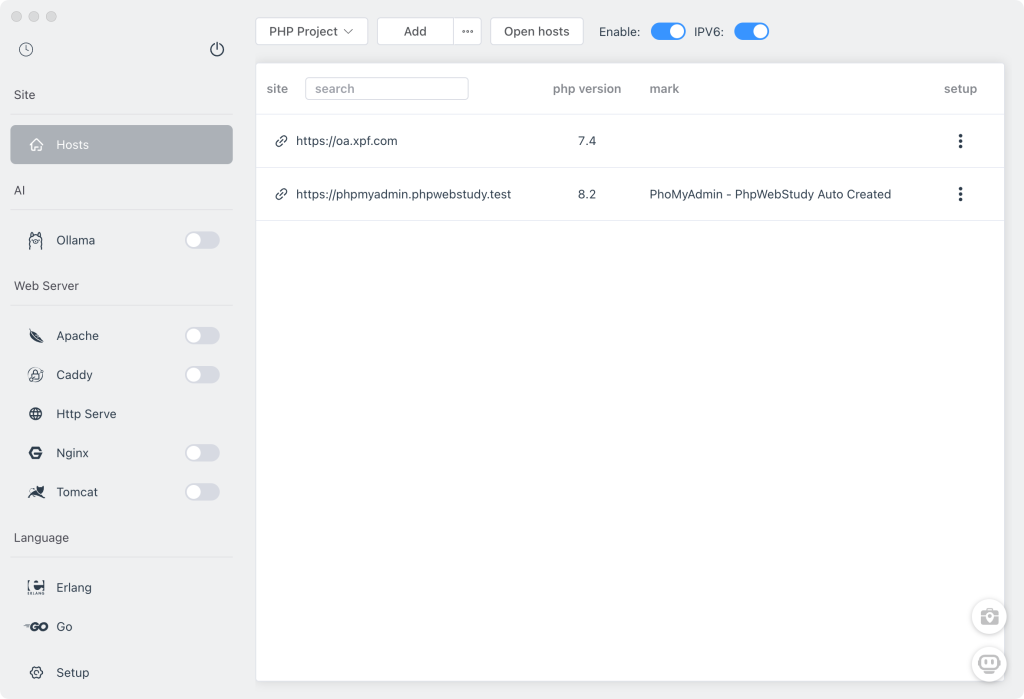Image resolution: width=1024 pixels, height=699 pixels.
Task: Disable the IPV6 switch
Action: pyautogui.click(x=751, y=31)
